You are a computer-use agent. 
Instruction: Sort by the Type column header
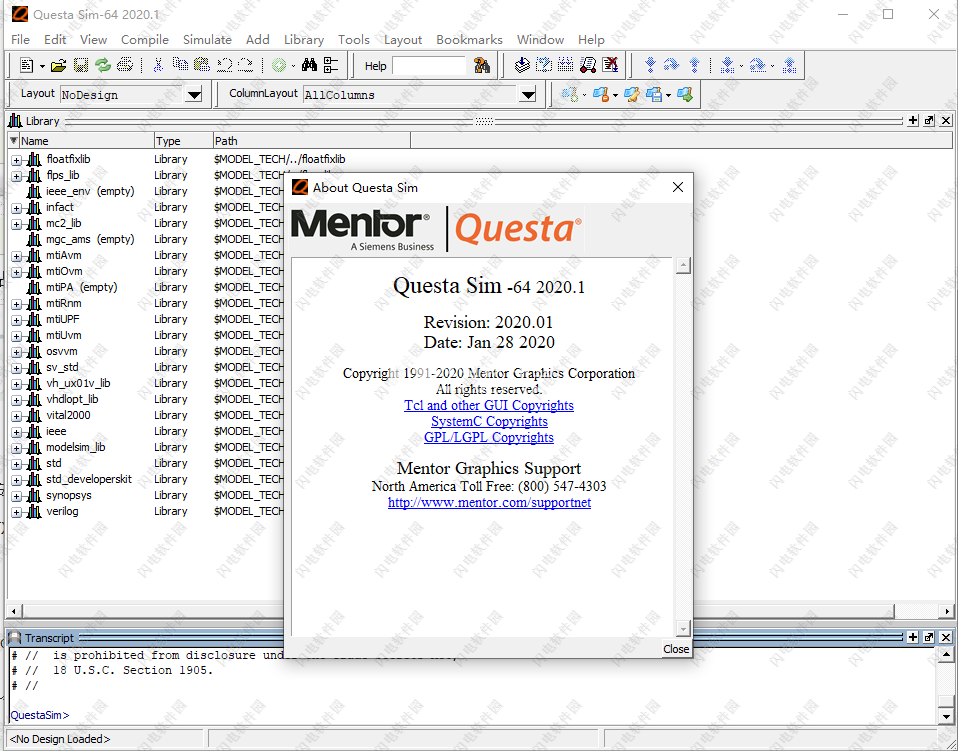click(183, 141)
